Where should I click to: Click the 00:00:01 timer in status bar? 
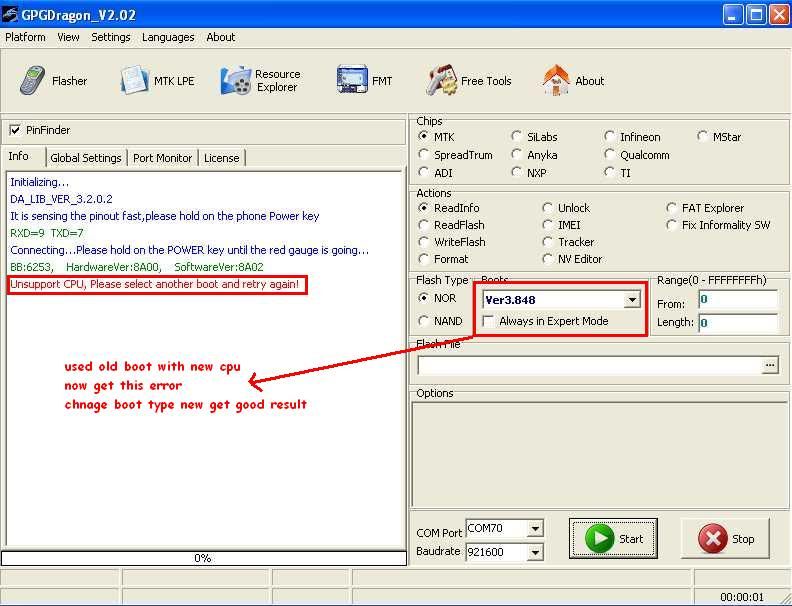[742, 597]
